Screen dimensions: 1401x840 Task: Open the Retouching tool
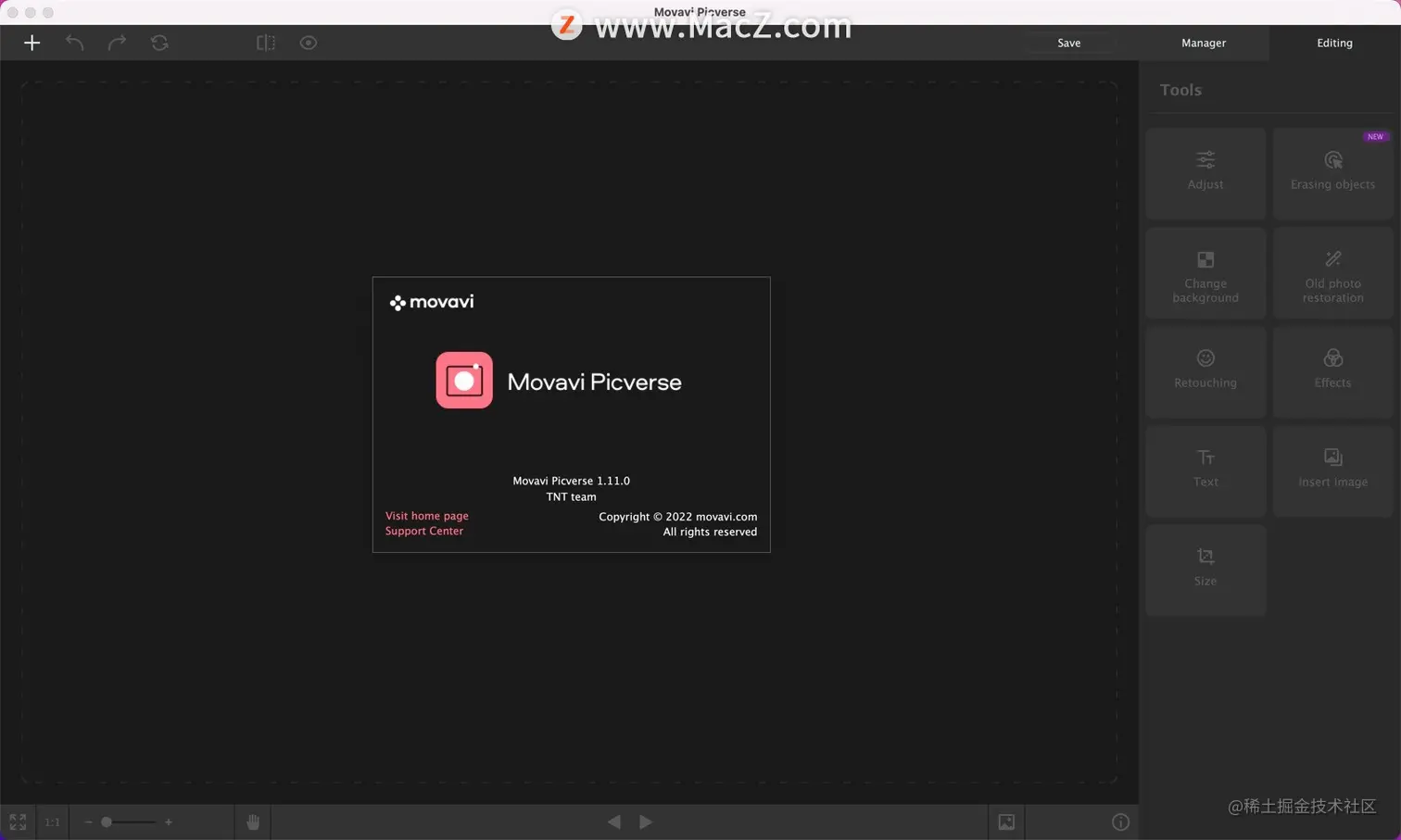click(1205, 372)
